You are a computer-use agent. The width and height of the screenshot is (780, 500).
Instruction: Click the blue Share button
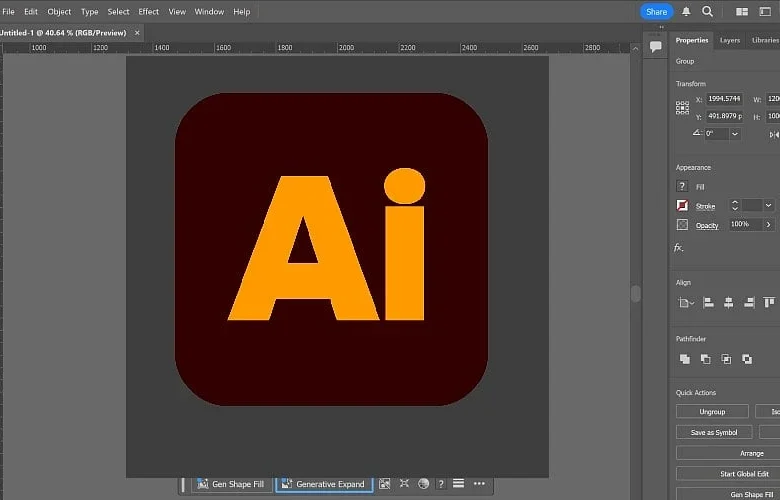point(657,12)
